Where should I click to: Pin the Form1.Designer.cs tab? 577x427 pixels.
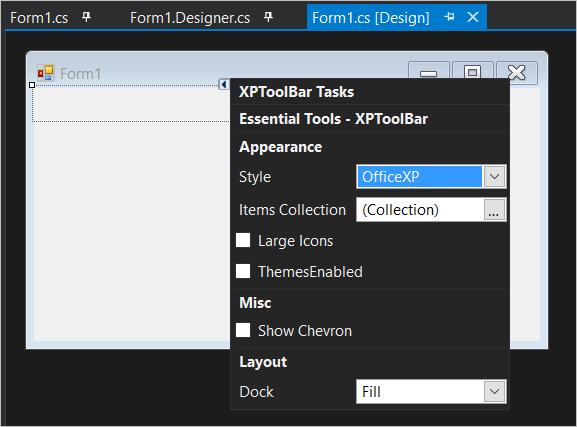coord(269,17)
